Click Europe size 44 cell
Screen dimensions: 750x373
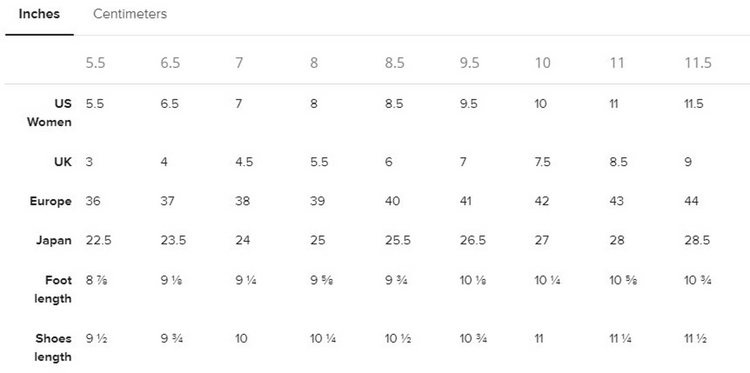pos(691,201)
